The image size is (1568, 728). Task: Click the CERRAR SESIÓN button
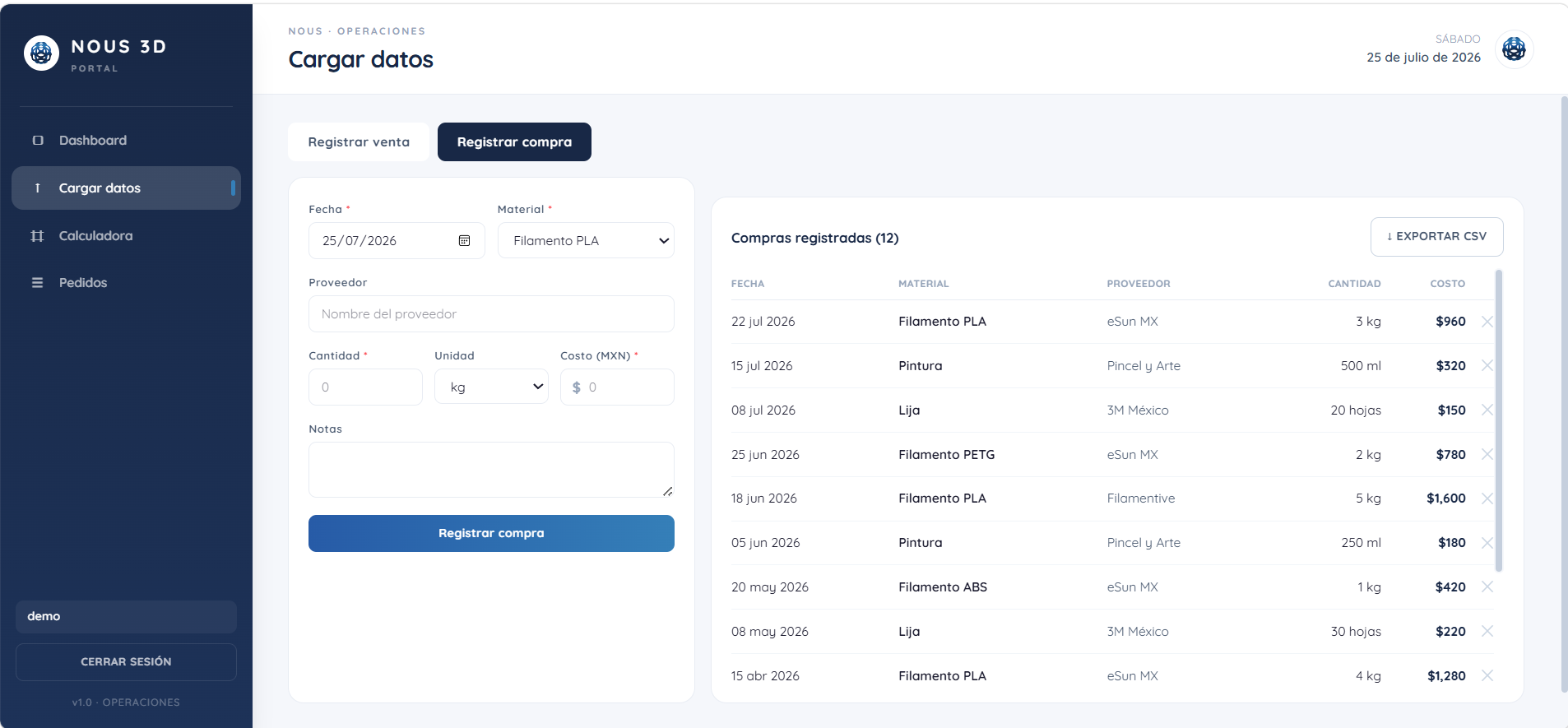[x=126, y=662]
